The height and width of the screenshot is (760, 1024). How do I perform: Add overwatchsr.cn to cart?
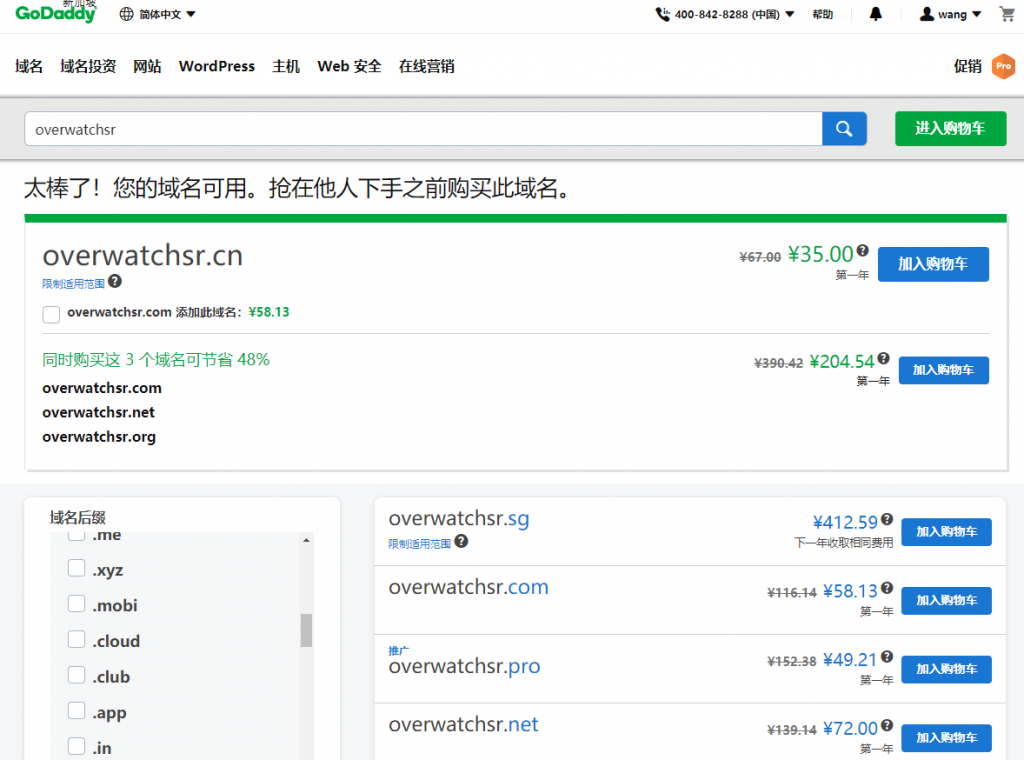pos(933,264)
